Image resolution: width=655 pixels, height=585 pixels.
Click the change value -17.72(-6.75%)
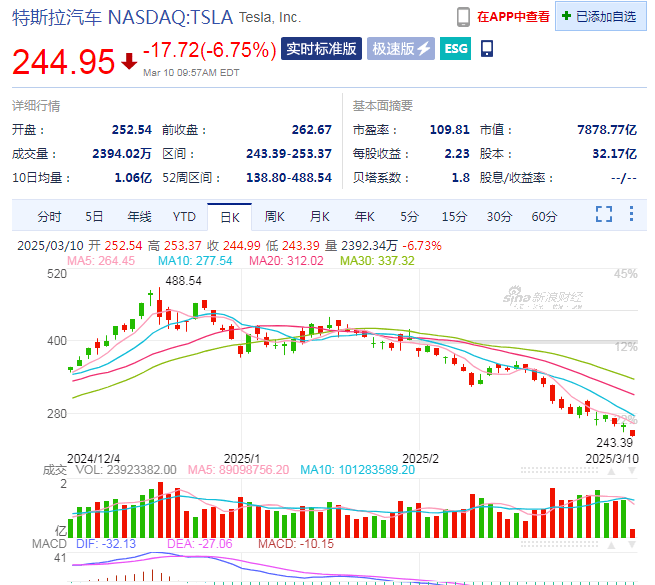[x=209, y=50]
